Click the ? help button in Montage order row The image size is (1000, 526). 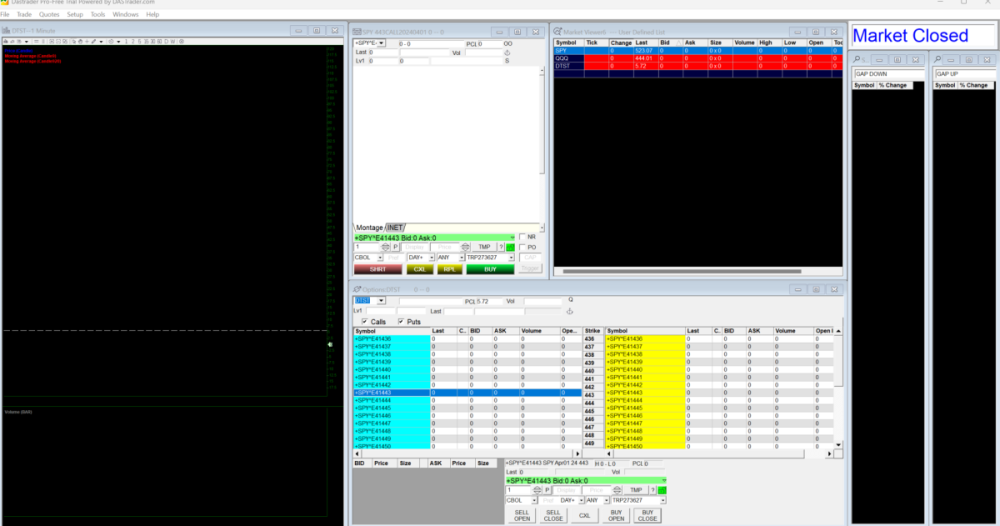[x=500, y=247]
